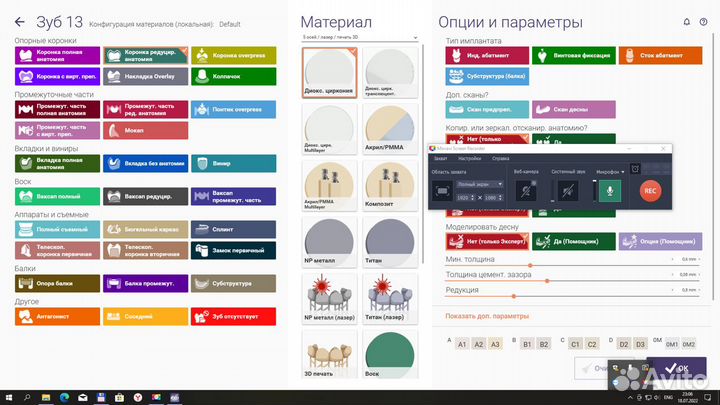The height and width of the screenshot is (405, 720).
Task: Select the Сплинт appliance type
Action: [x=232, y=229]
